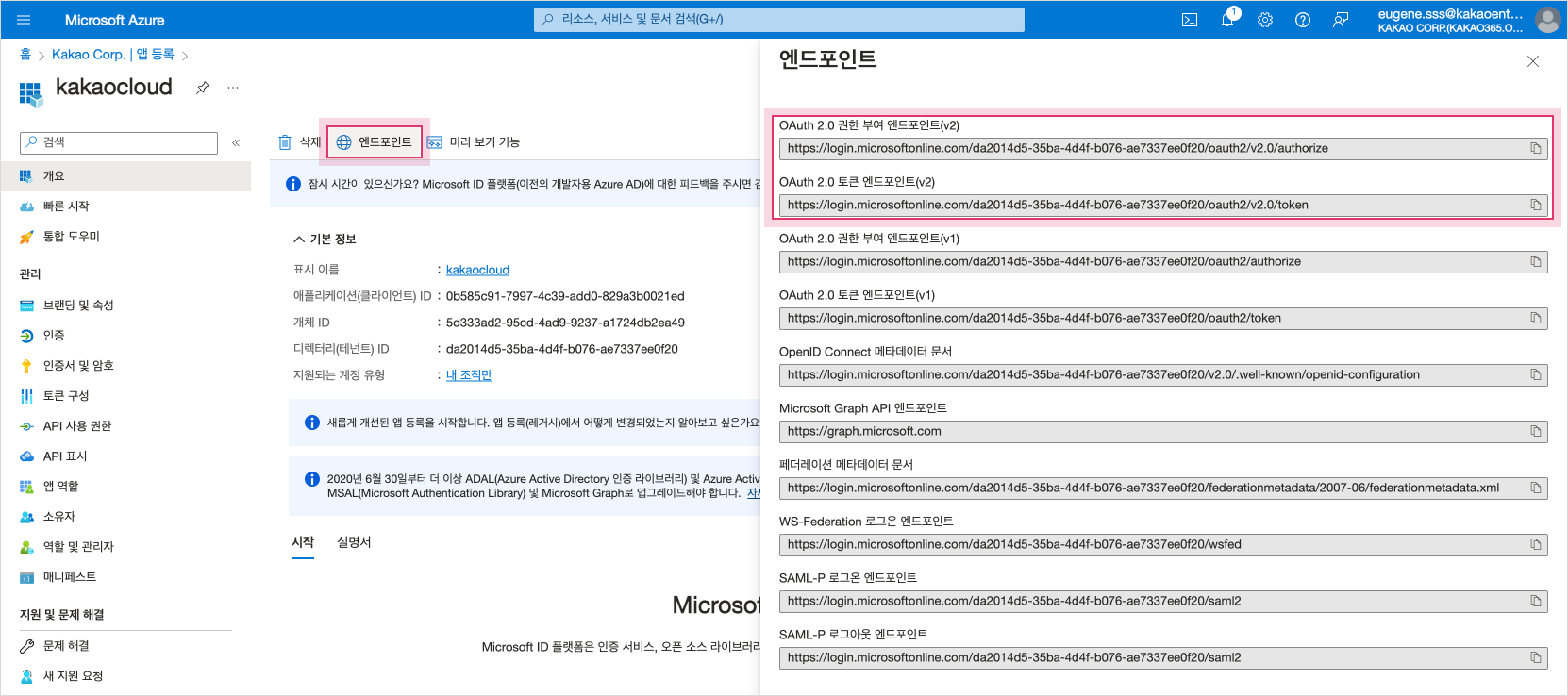Click the sidebar 검색 input field

tap(119, 142)
